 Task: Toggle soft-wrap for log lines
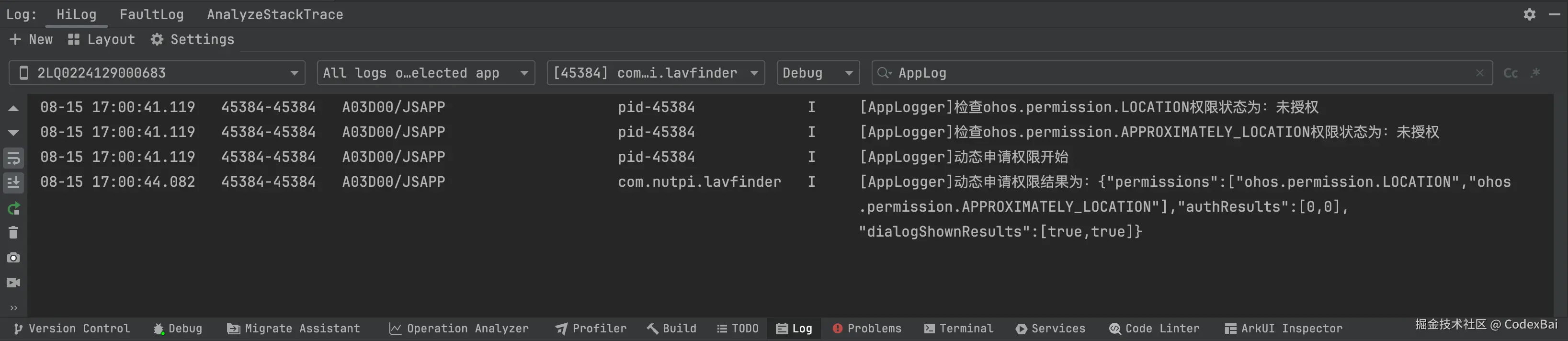(13, 159)
